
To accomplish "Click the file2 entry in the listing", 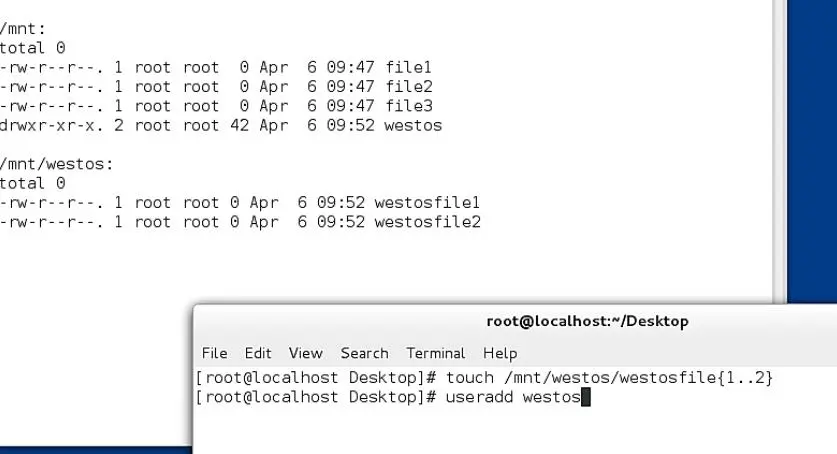I will (x=409, y=86).
